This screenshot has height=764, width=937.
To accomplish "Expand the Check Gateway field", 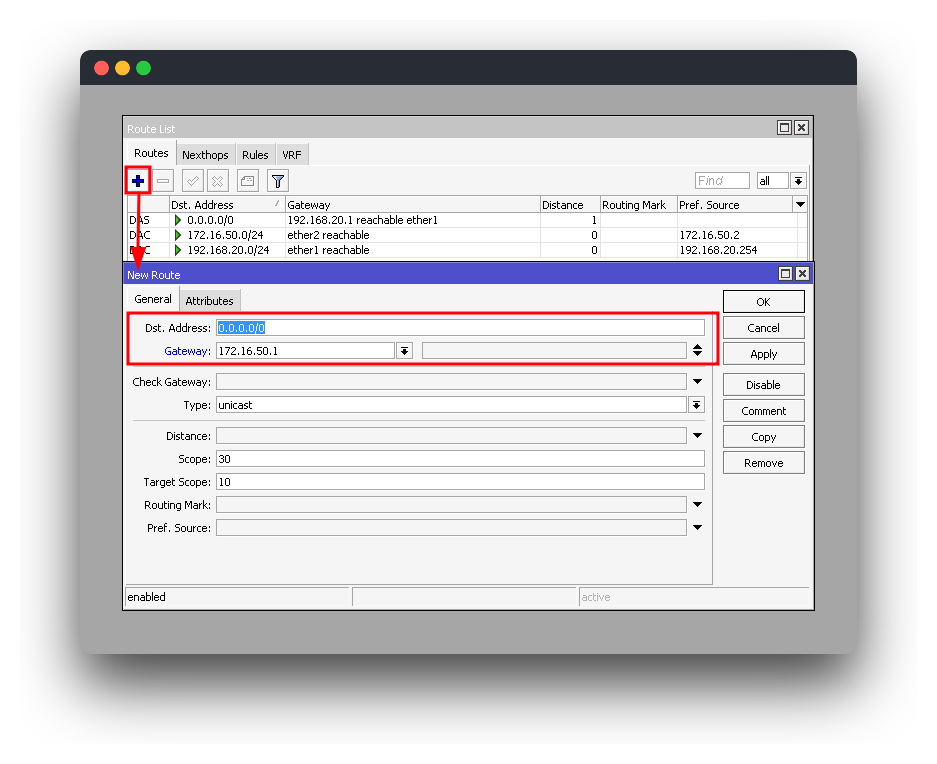I will (697, 382).
